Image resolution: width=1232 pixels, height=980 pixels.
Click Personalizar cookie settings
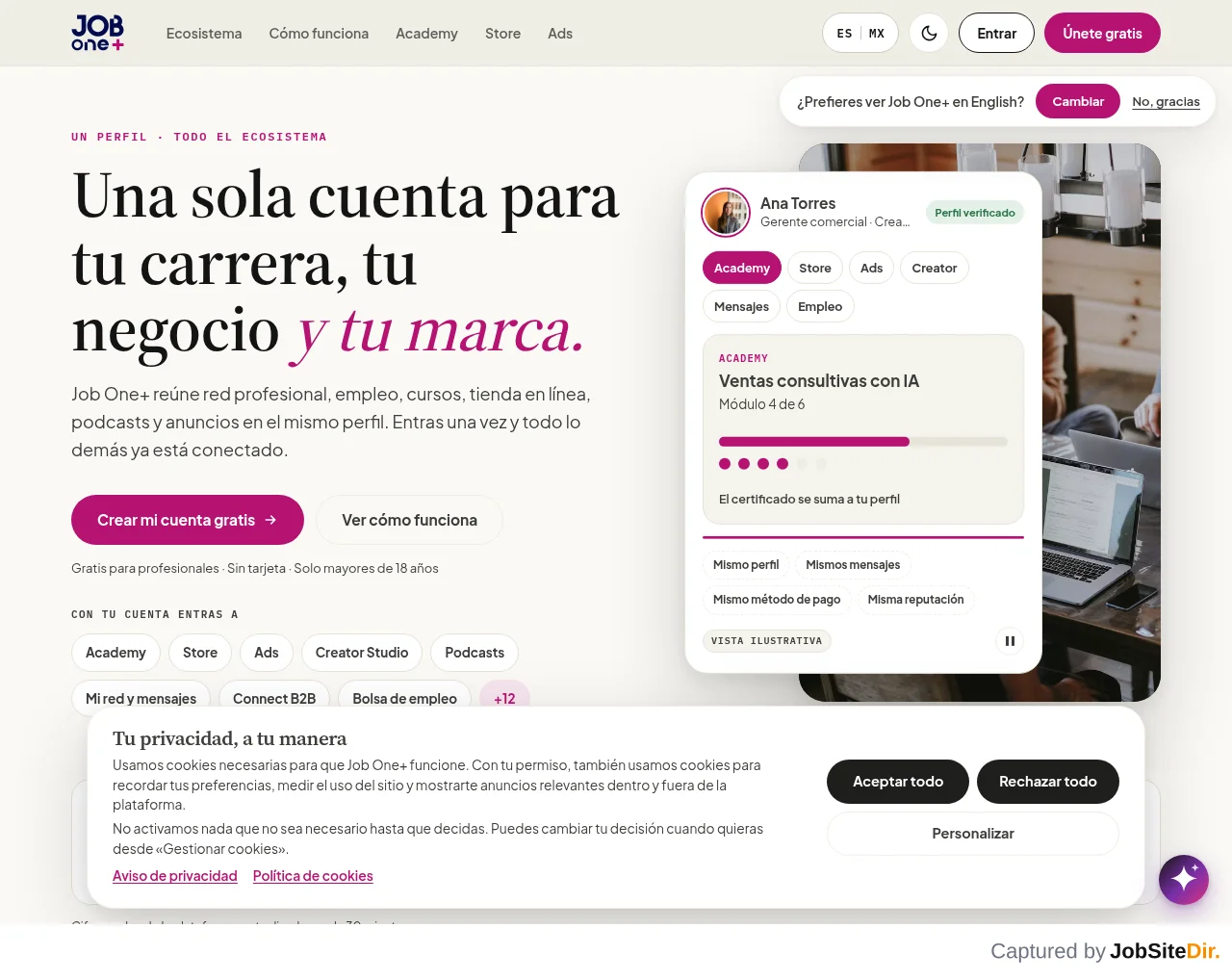coord(973,834)
